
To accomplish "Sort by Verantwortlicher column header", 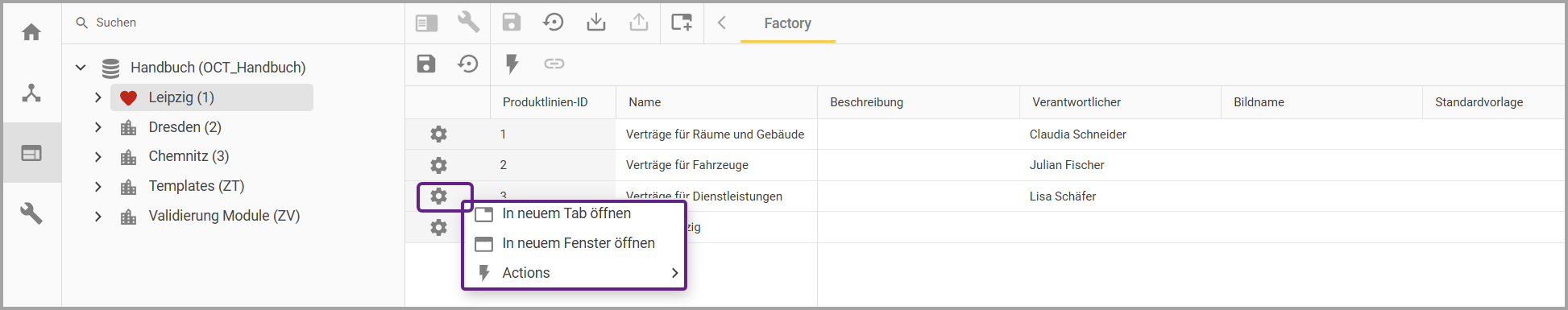I will click(x=1076, y=102).
